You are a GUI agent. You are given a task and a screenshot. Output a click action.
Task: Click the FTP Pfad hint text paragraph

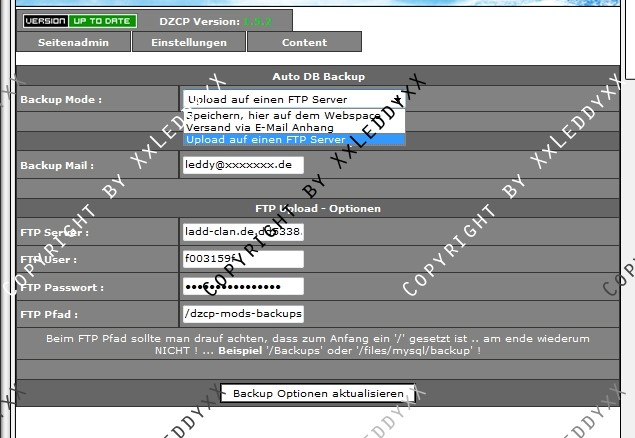pyautogui.click(x=318, y=344)
